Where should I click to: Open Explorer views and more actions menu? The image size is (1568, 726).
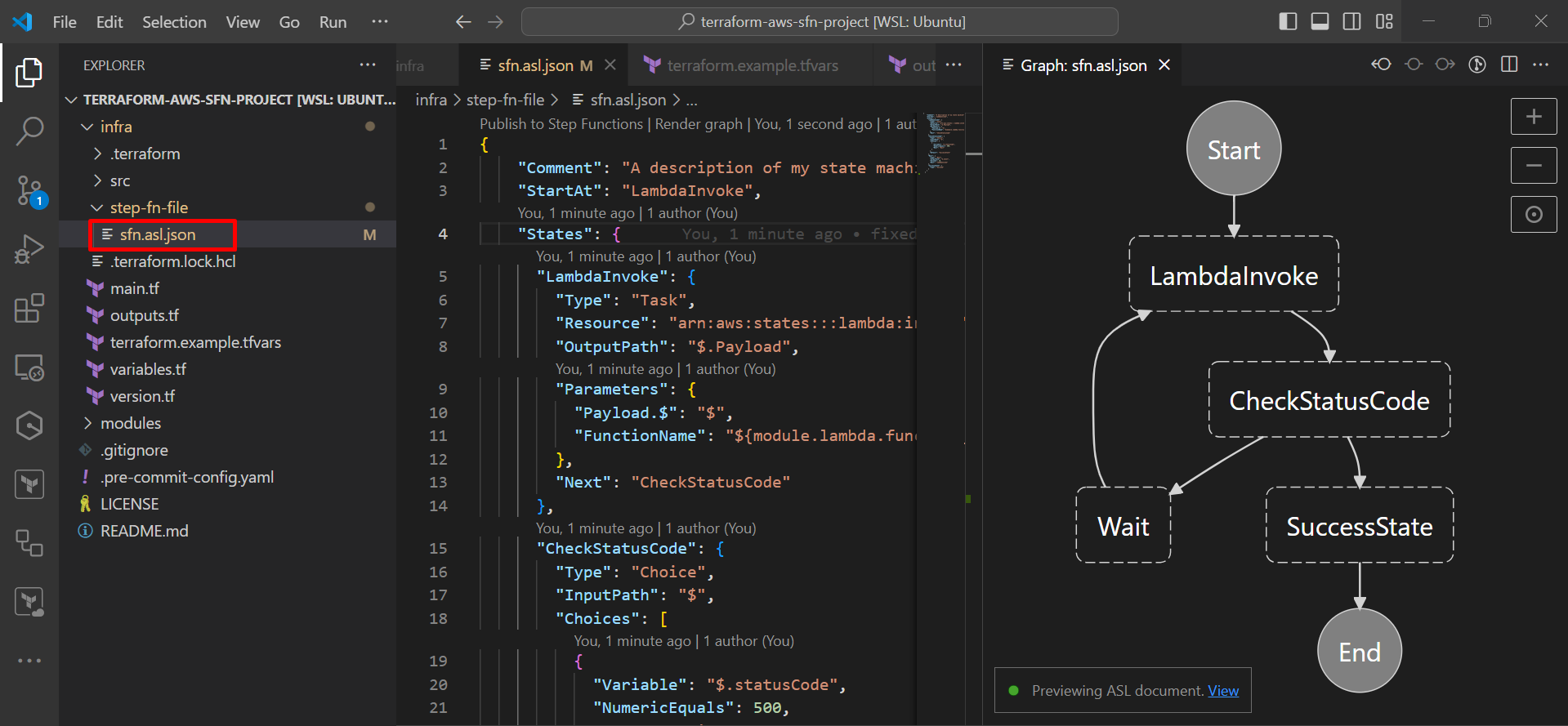click(369, 65)
